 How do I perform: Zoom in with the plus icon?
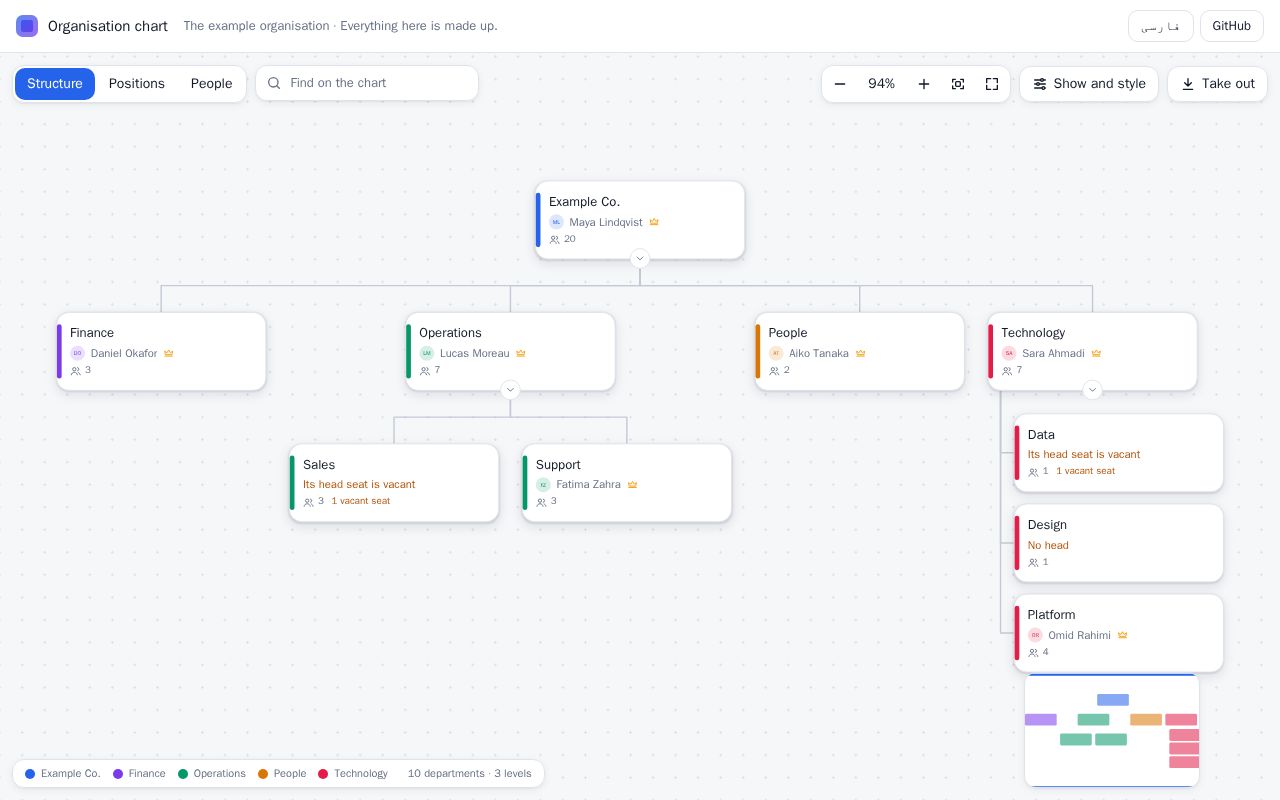tap(924, 84)
